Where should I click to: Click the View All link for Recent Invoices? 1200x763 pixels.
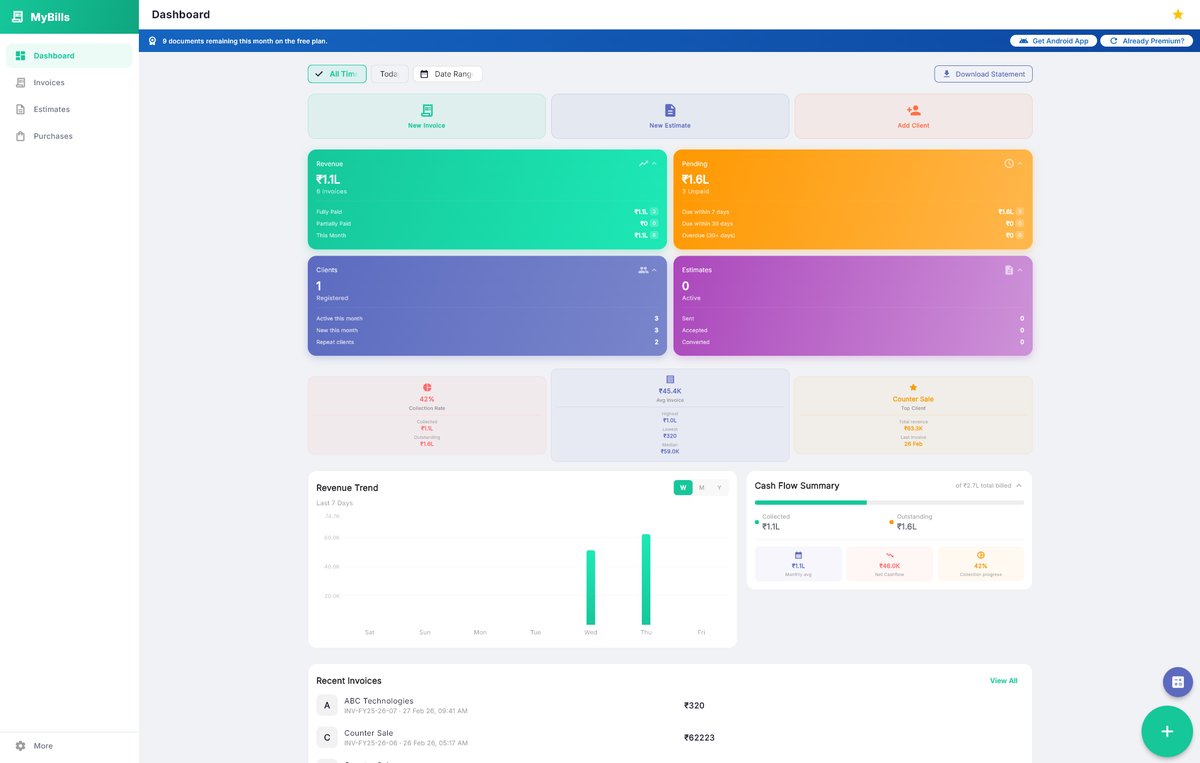click(1003, 680)
